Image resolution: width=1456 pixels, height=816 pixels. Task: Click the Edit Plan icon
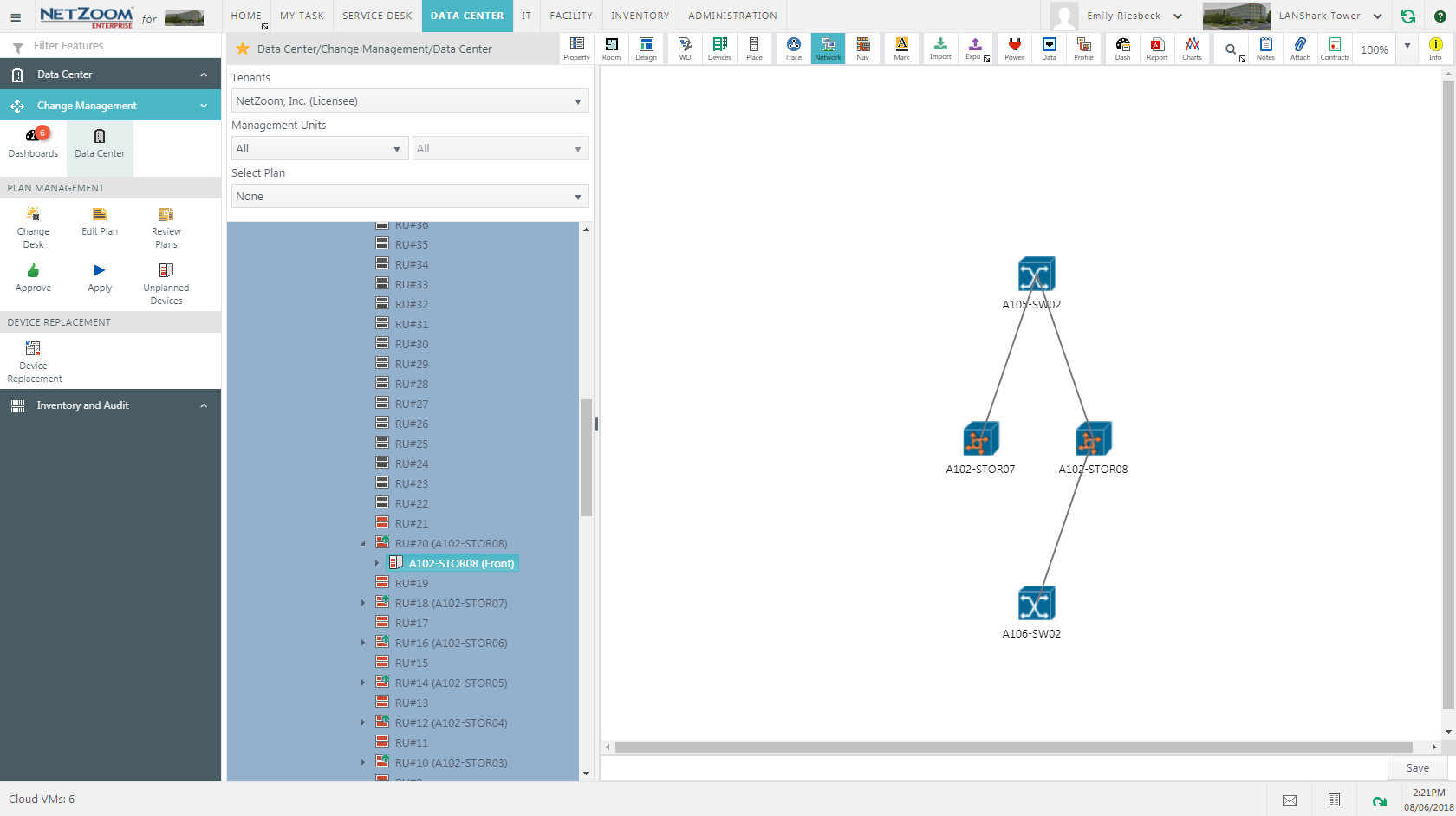coord(100,221)
